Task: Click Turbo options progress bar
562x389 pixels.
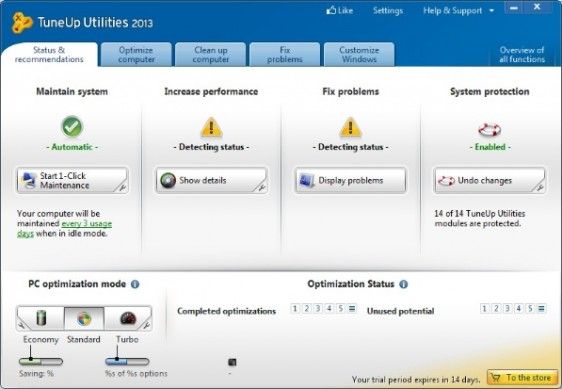Action: click(x=127, y=362)
